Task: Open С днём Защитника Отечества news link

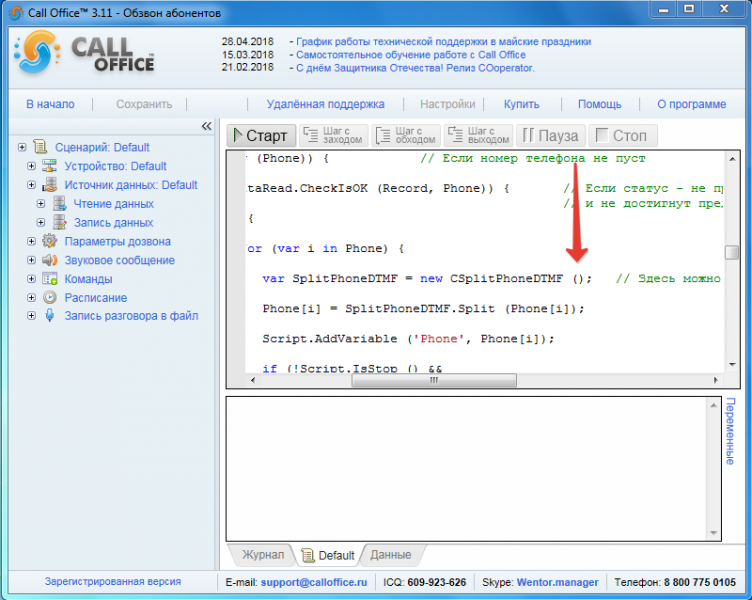Action: 415,68
